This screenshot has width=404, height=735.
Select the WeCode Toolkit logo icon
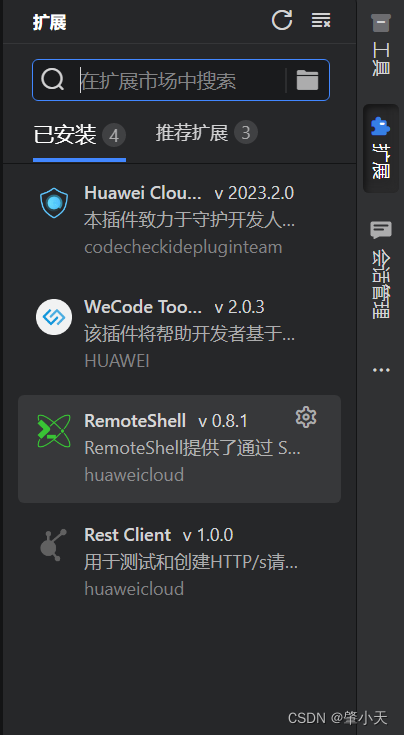tap(54, 317)
